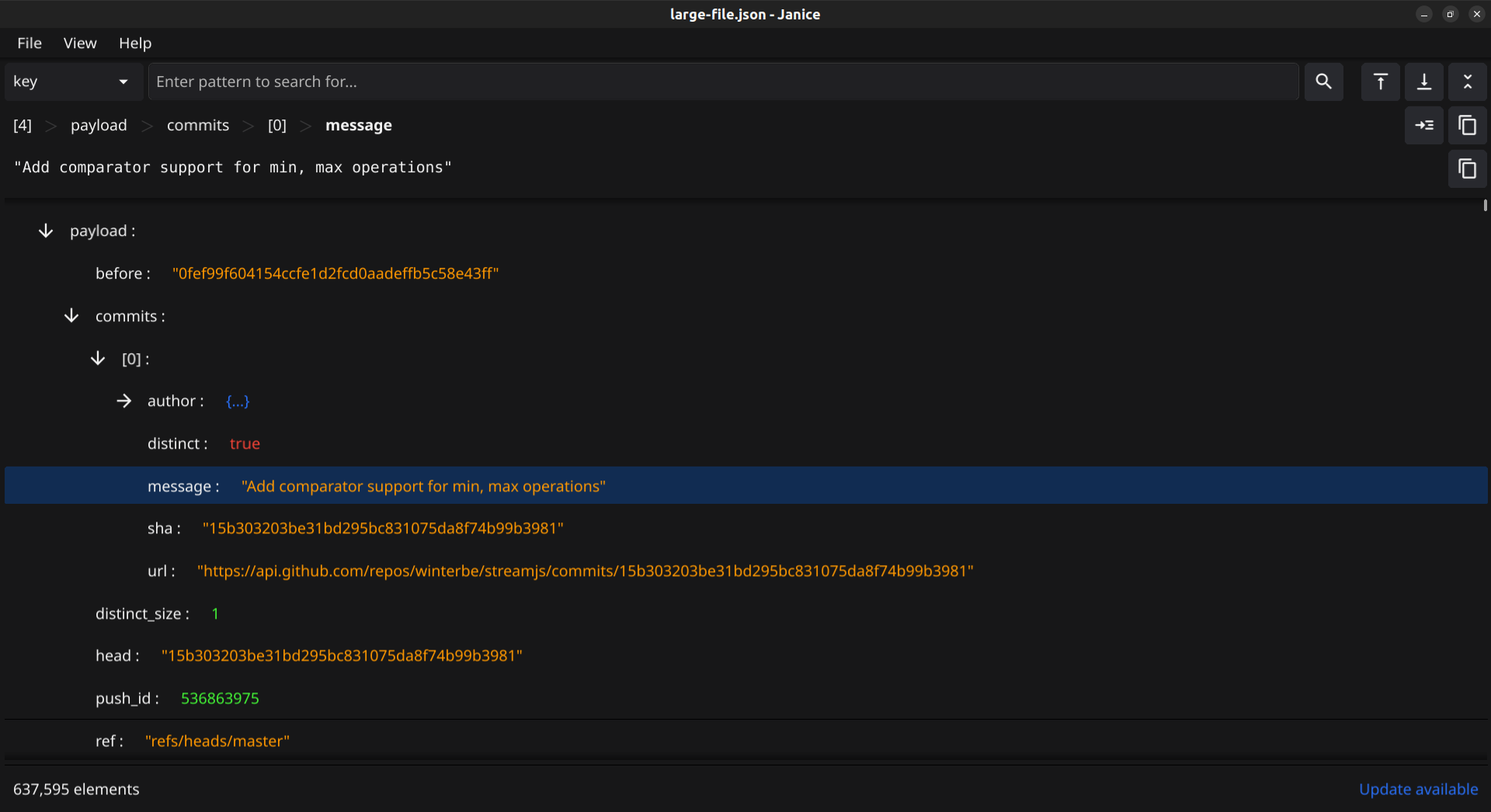Image resolution: width=1491 pixels, height=812 pixels.
Task: Select the commits breadcrumb segment
Action: (x=198, y=125)
